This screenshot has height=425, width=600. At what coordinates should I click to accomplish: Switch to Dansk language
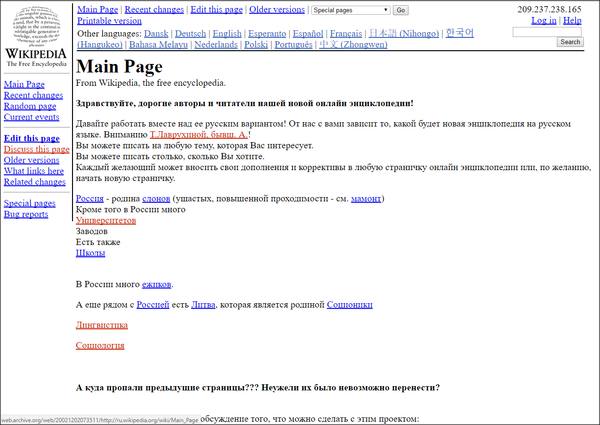coord(156,34)
